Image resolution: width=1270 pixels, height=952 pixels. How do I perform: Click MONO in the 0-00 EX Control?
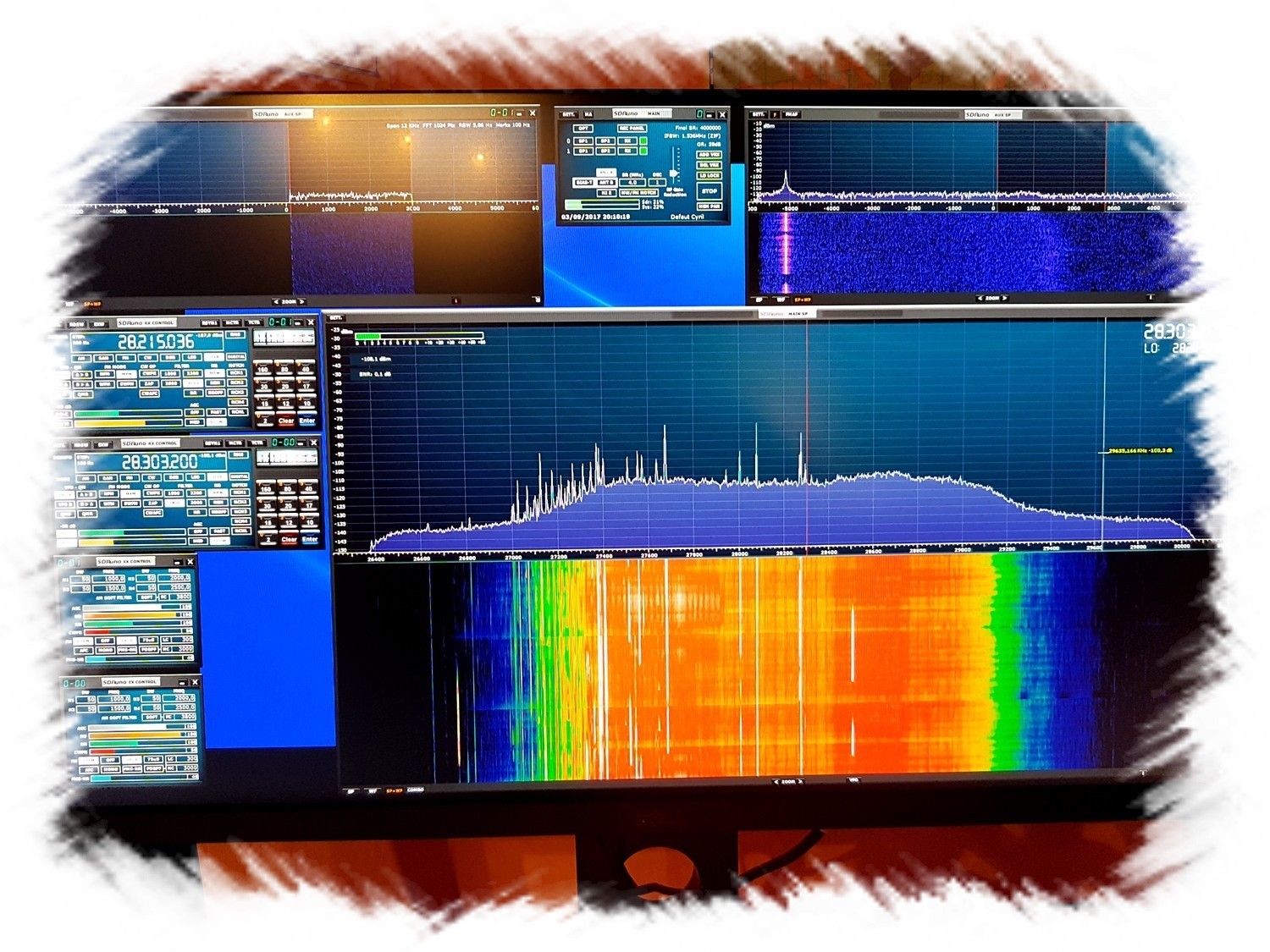110,769
